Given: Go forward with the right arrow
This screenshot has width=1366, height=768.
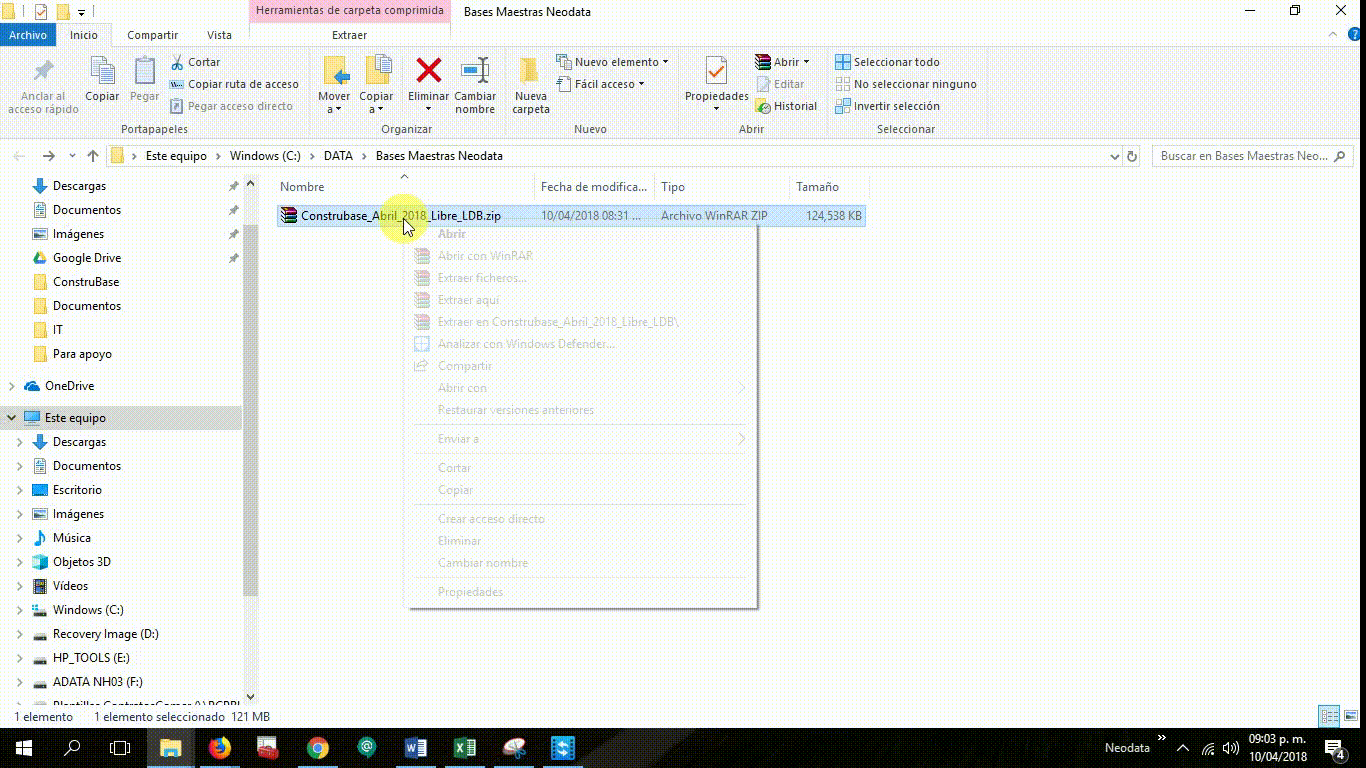Looking at the screenshot, I should (48, 156).
